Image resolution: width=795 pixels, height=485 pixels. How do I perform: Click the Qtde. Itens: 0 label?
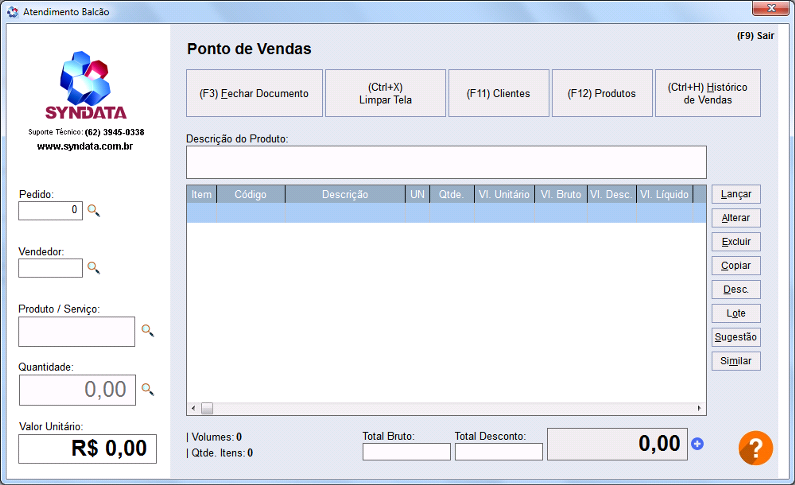220,453
